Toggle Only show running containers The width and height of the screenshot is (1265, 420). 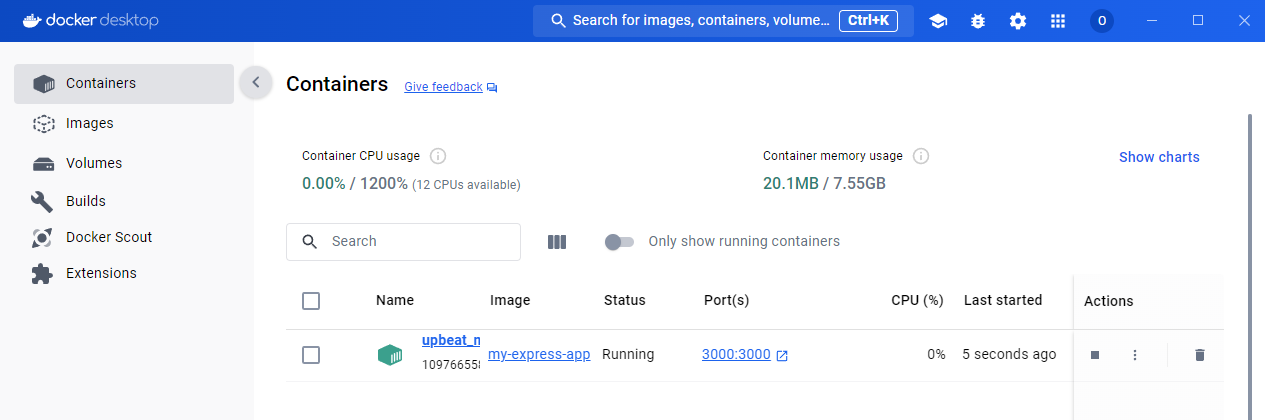tap(619, 241)
